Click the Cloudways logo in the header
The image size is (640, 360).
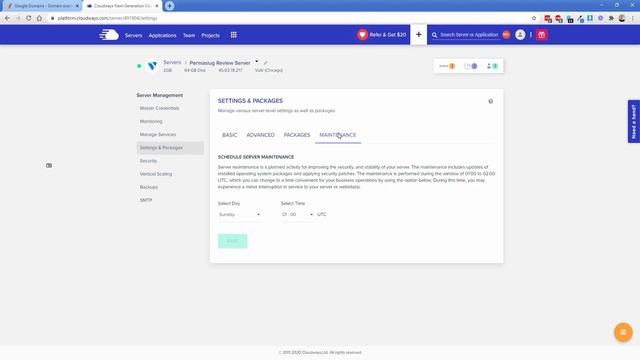[109, 35]
